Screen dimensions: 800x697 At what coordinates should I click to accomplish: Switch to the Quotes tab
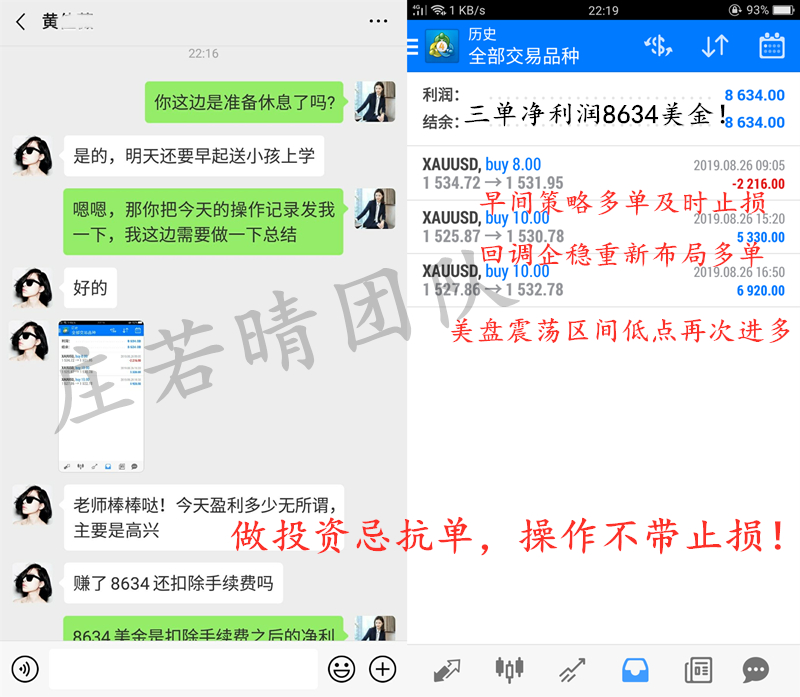(447, 669)
